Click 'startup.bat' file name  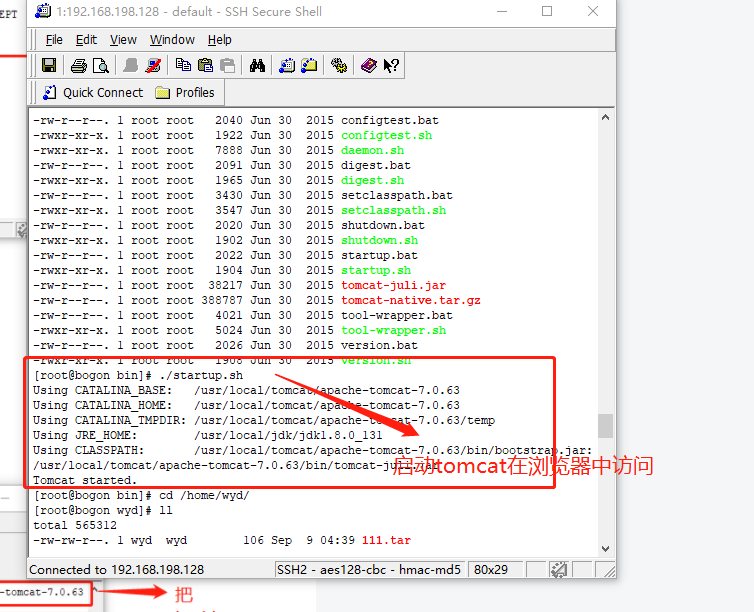click(x=379, y=255)
